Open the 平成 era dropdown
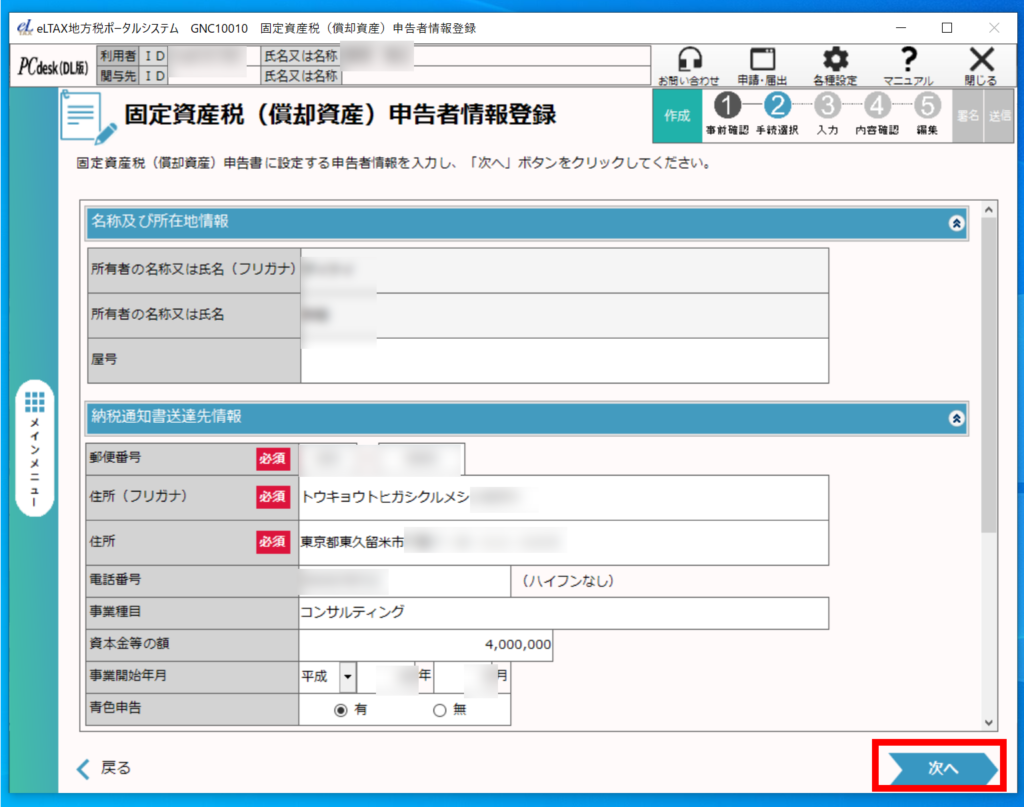The height and width of the screenshot is (807, 1024). 347,677
